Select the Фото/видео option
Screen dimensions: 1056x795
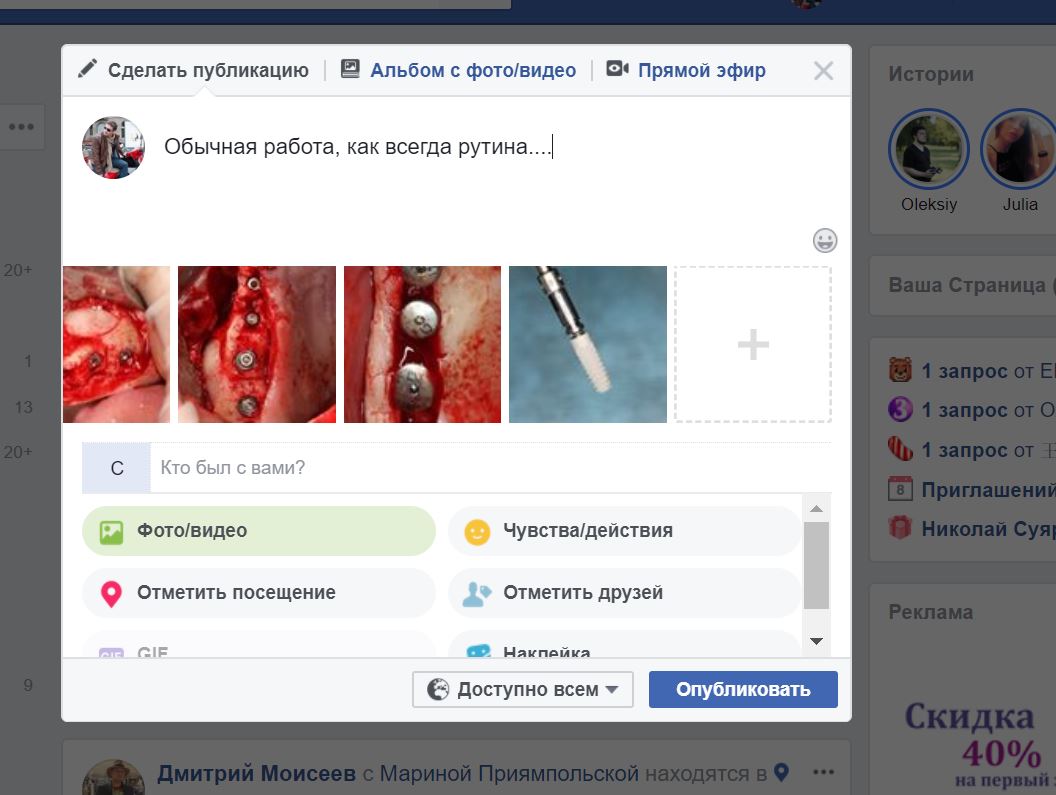point(259,531)
